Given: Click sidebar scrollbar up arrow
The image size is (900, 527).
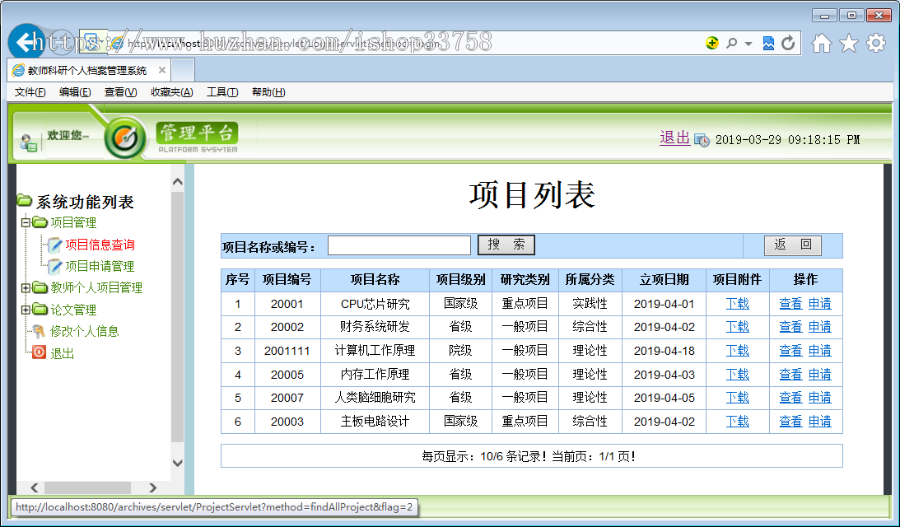Looking at the screenshot, I should (x=177, y=182).
